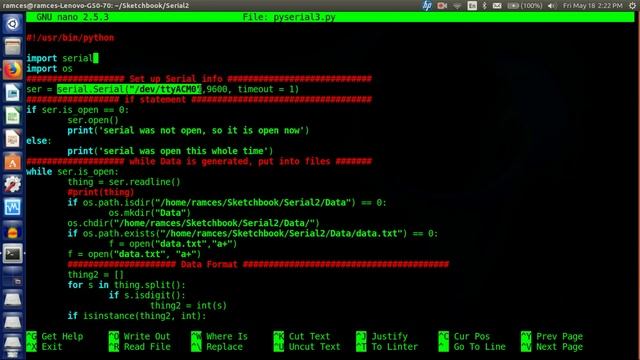Image resolution: width=640 pixels, height=360 pixels.
Task: Open LibreOffice Calc from the dock
Action: [13, 116]
